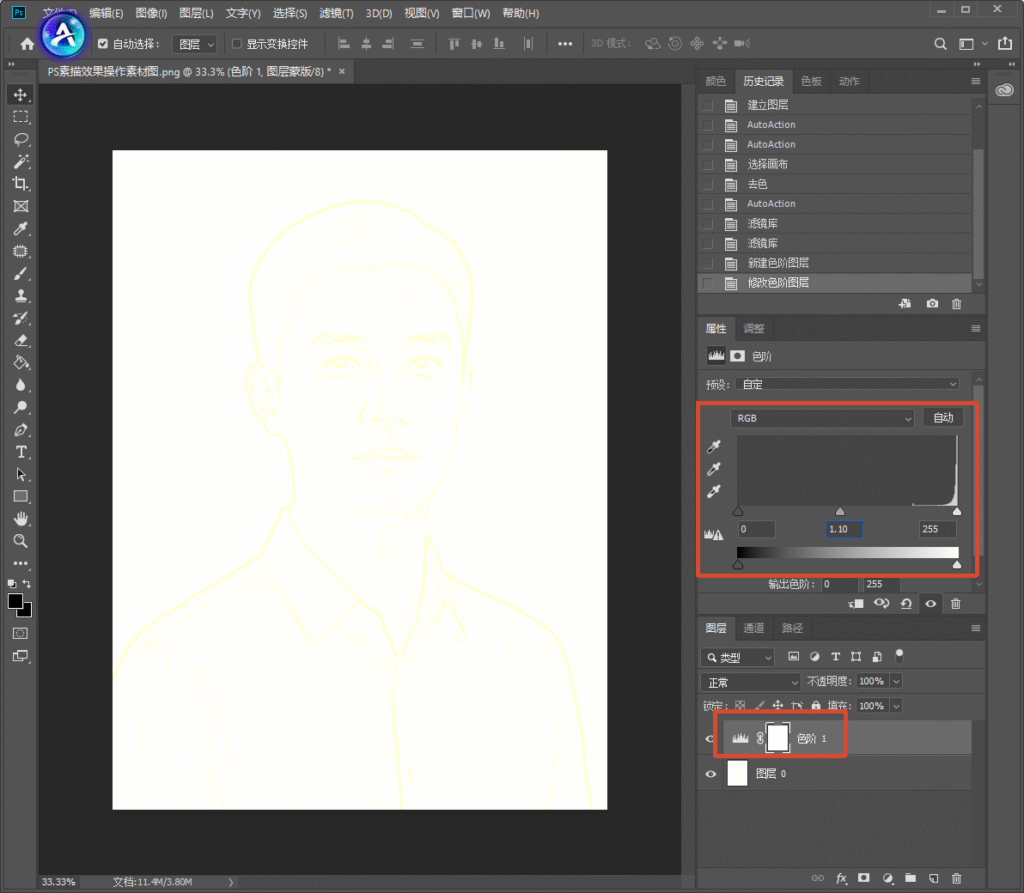The image size is (1024, 893).
Task: Toggle history source box beside 去色
Action: pos(708,184)
